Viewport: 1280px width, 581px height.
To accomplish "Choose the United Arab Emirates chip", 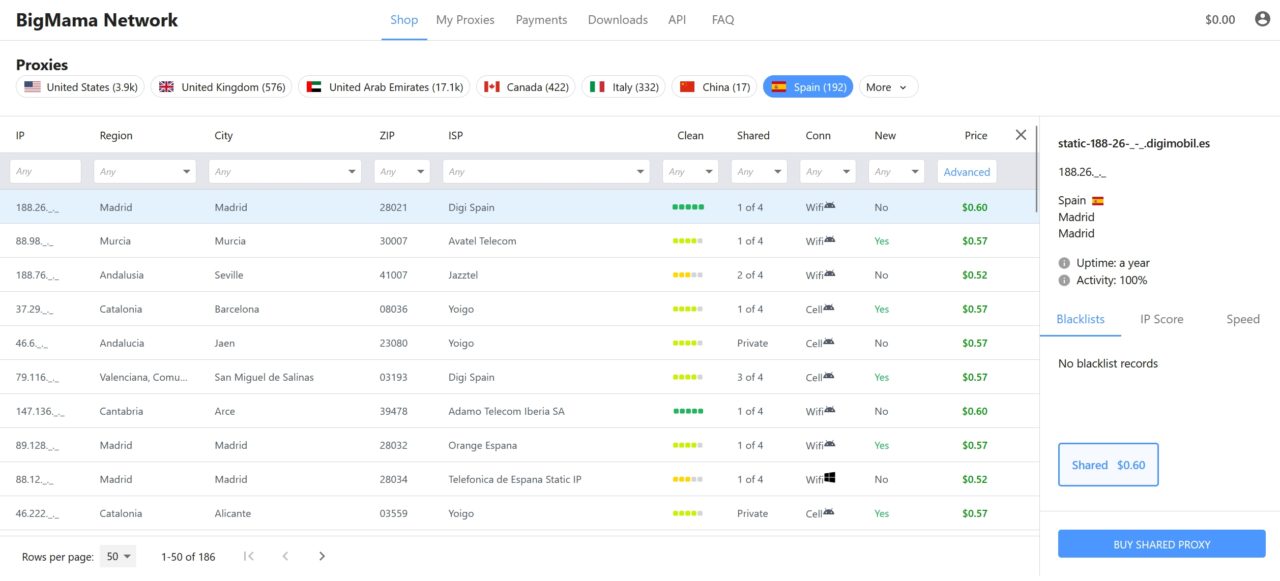I will pyautogui.click(x=384, y=87).
